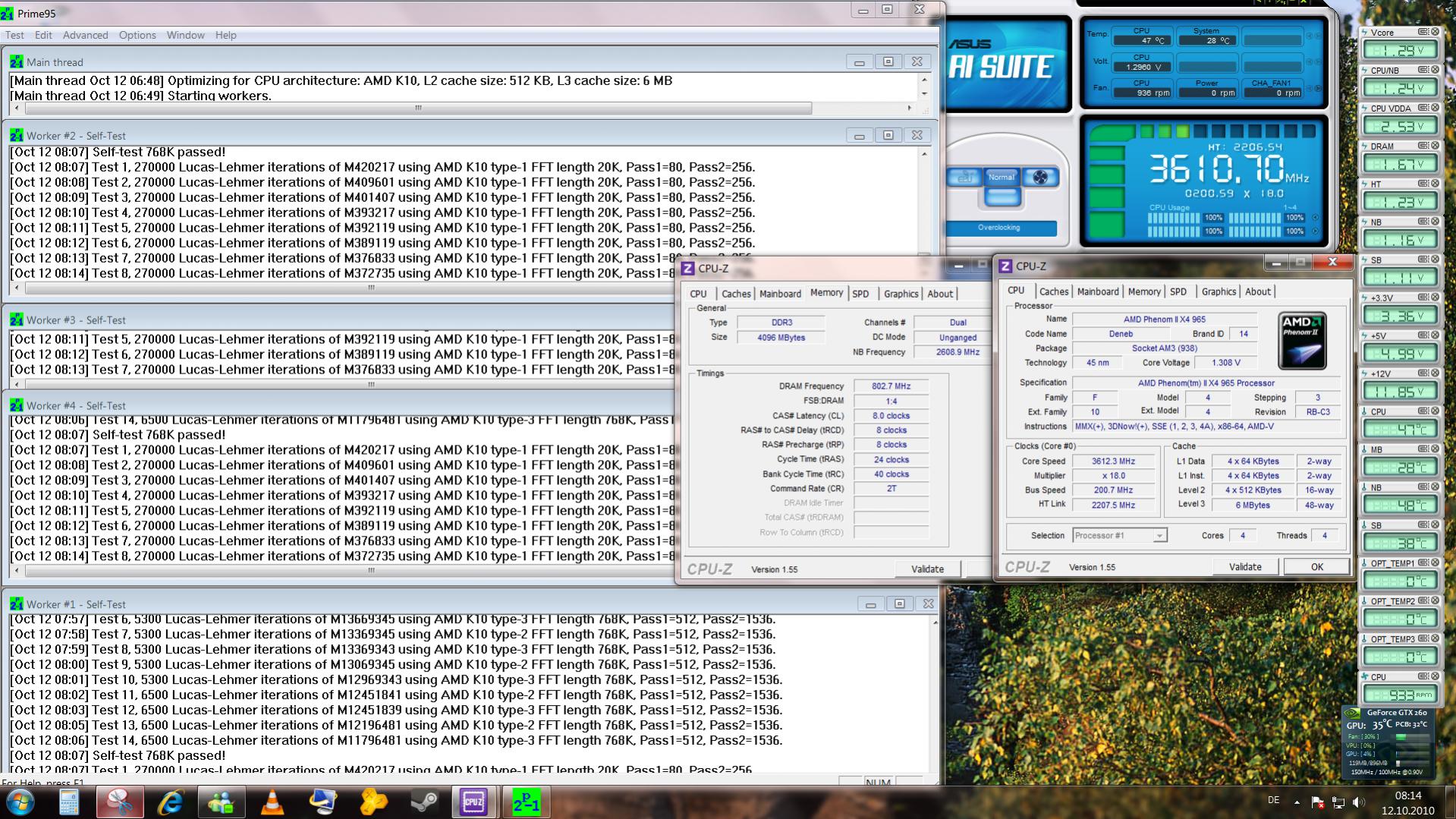The height and width of the screenshot is (819, 1456).
Task: Click the Worker #2 window icon
Action: pos(17,136)
